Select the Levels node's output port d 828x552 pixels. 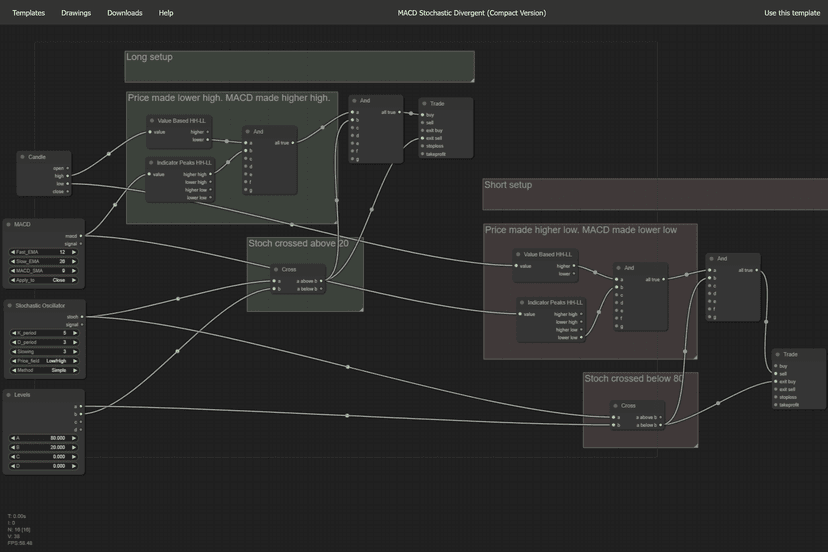tap(81, 430)
